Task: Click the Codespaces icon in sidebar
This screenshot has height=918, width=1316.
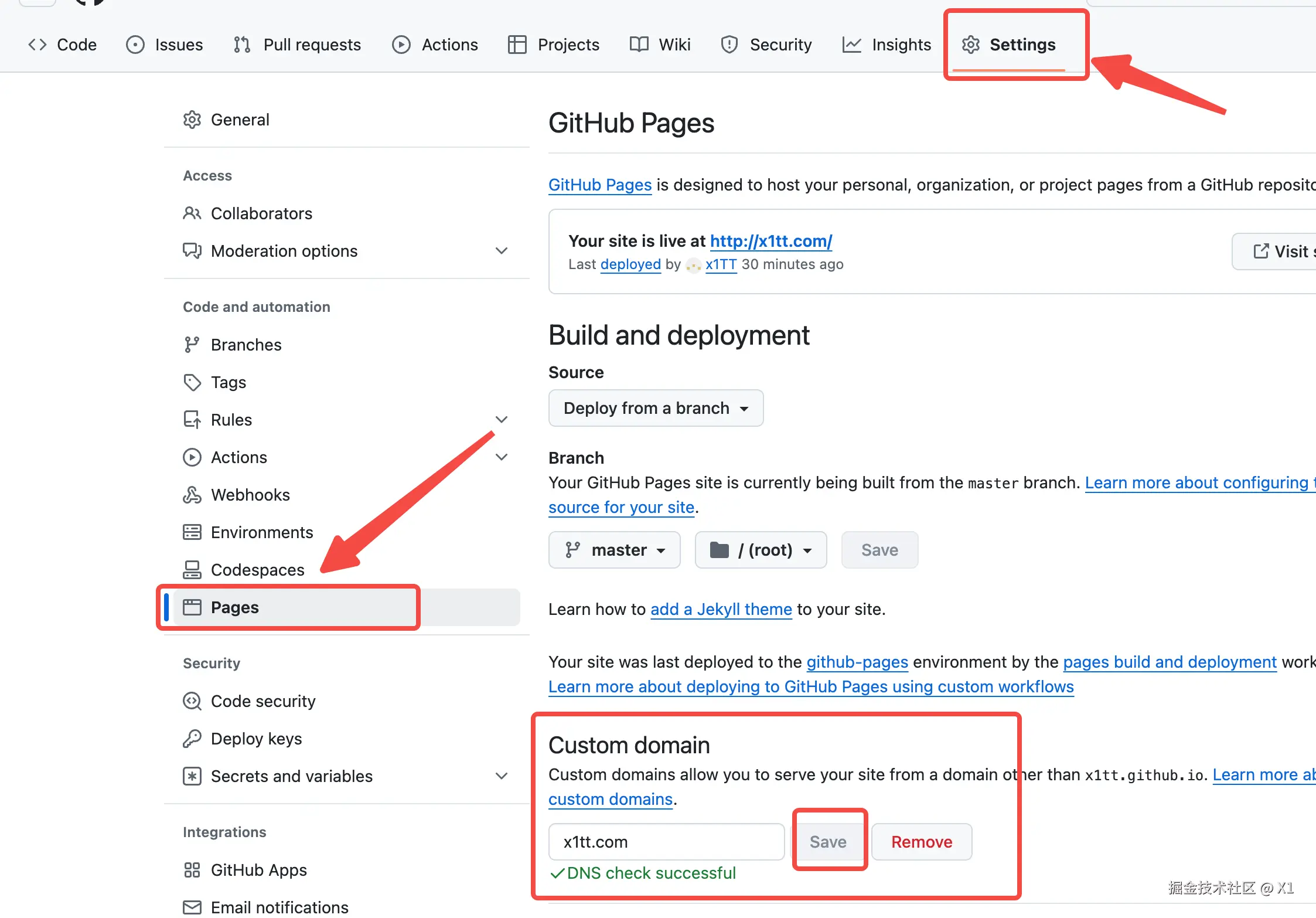Action: (x=192, y=570)
